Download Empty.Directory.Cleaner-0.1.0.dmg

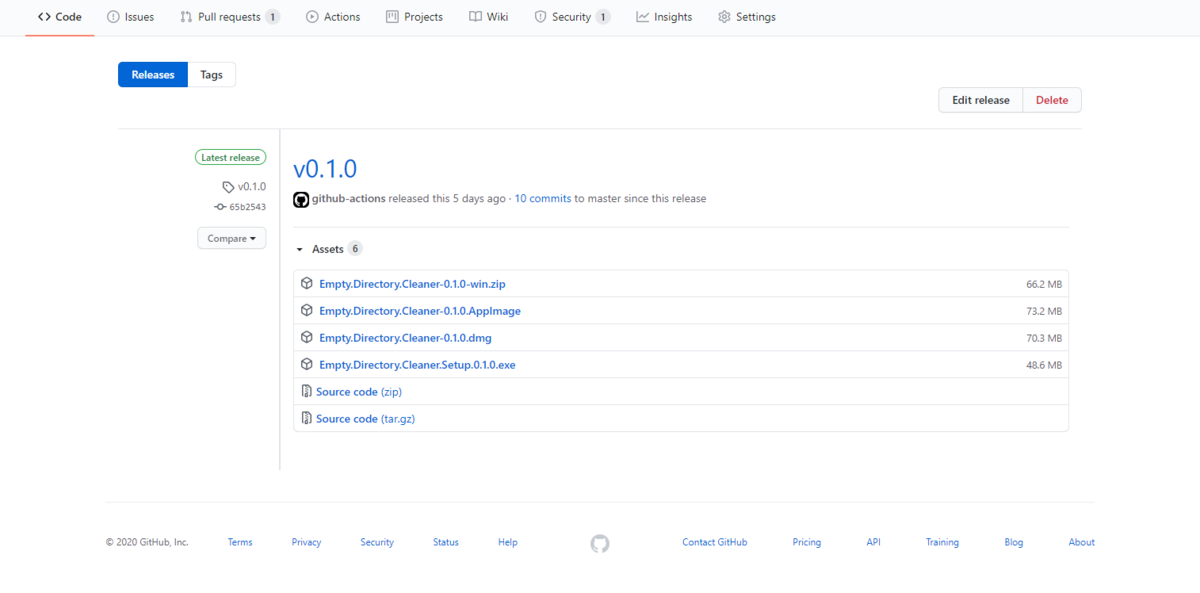(405, 338)
